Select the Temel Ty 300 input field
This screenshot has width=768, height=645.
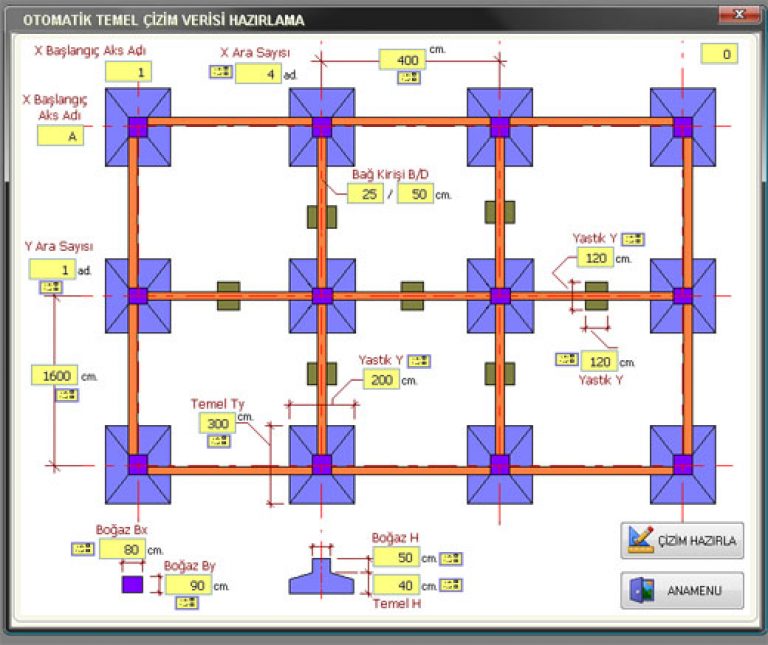(217, 423)
